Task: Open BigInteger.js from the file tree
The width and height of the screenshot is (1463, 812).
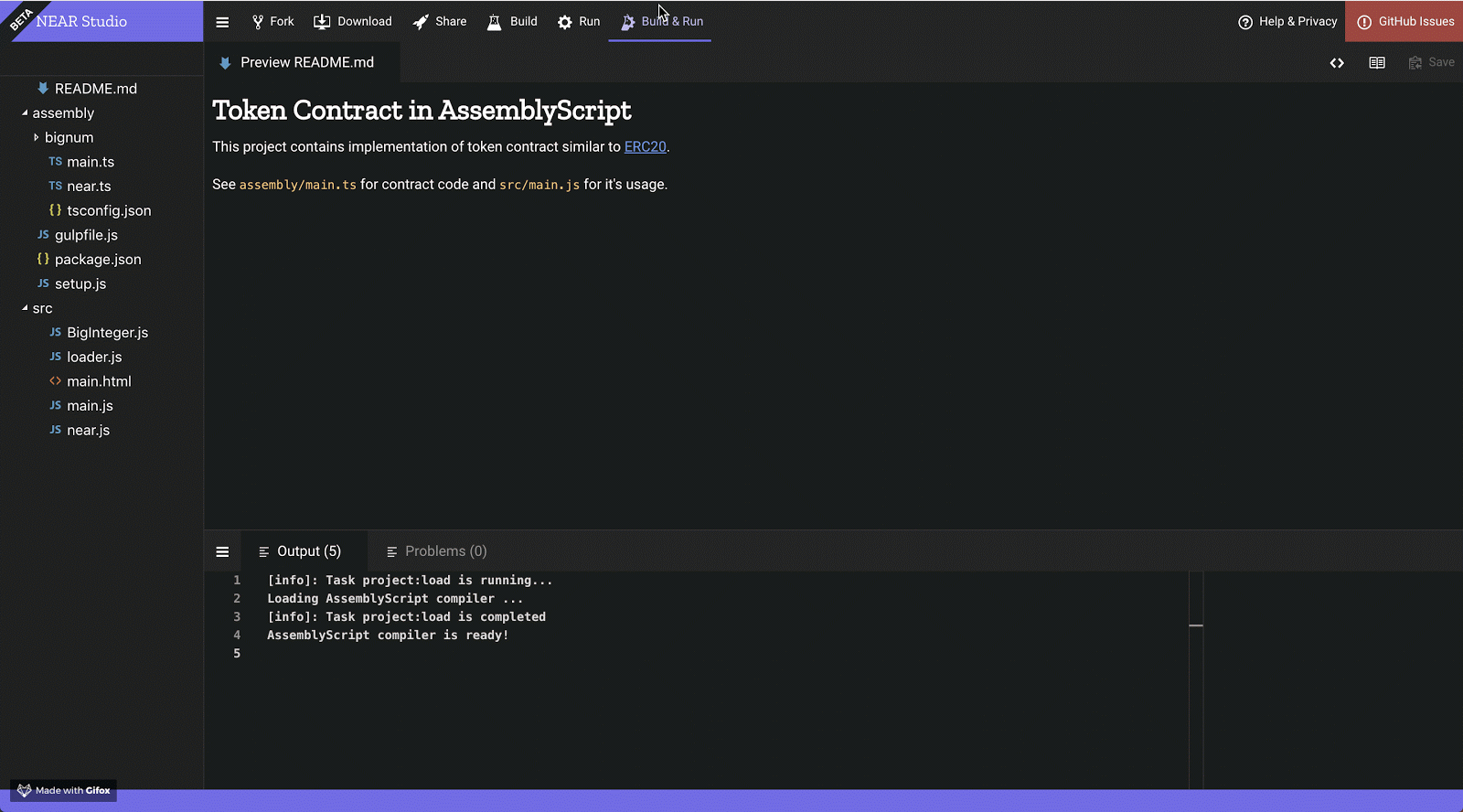Action: 107,333
